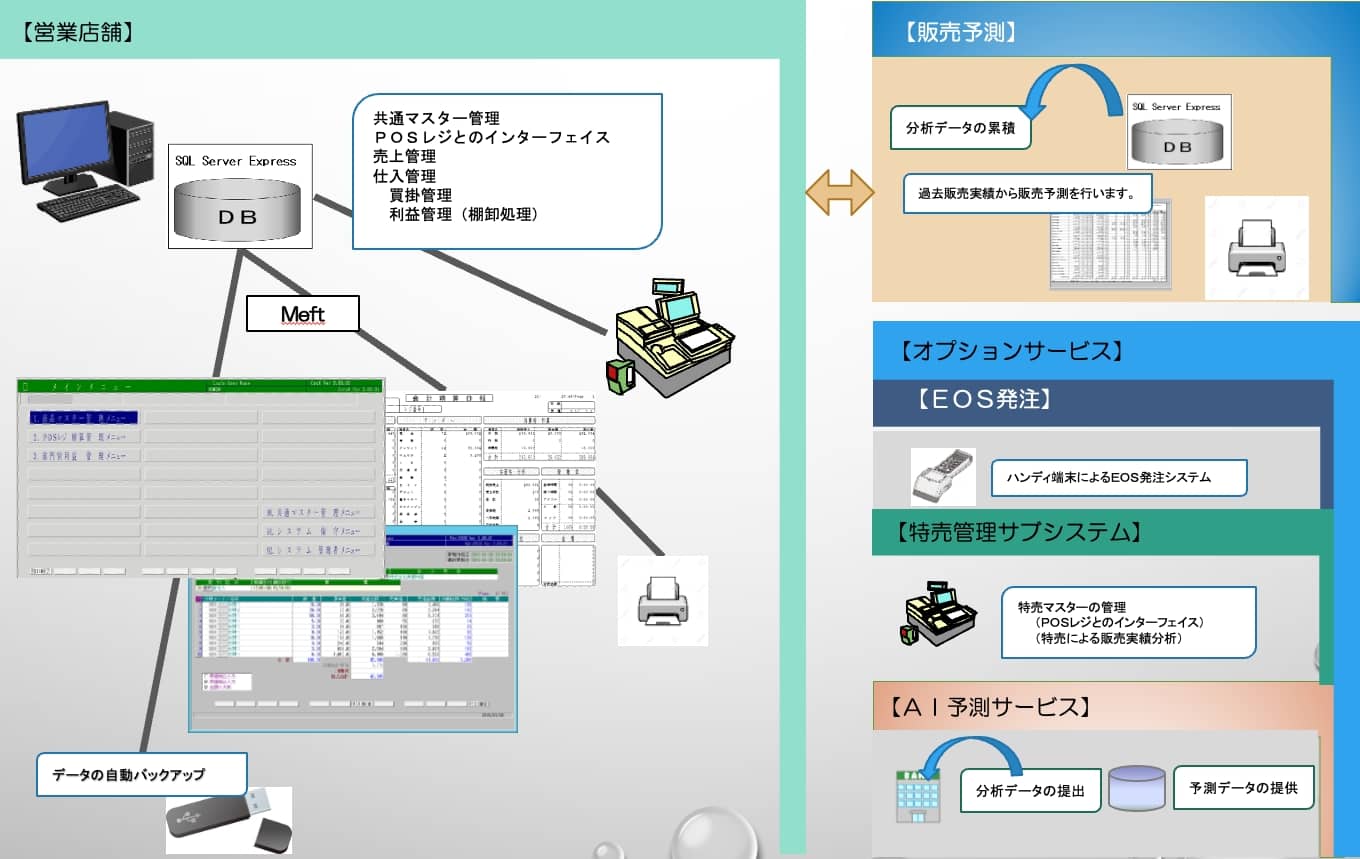Click the 利益管理（棚卸処理） line in callout
The height and width of the screenshot is (859, 1360).
pos(465,214)
